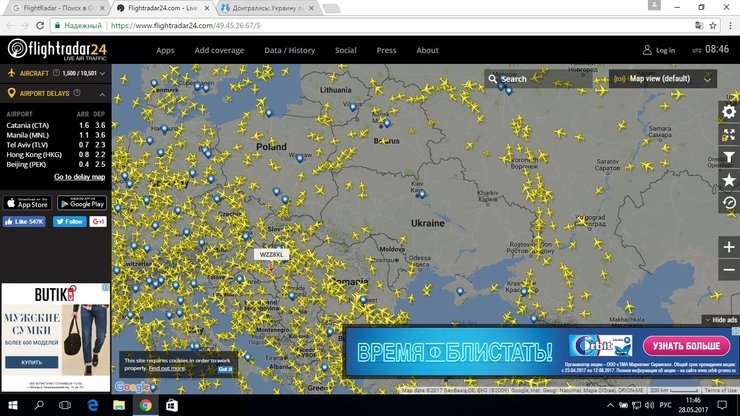
Task: Open the map settings gear icon
Action: click(728, 111)
